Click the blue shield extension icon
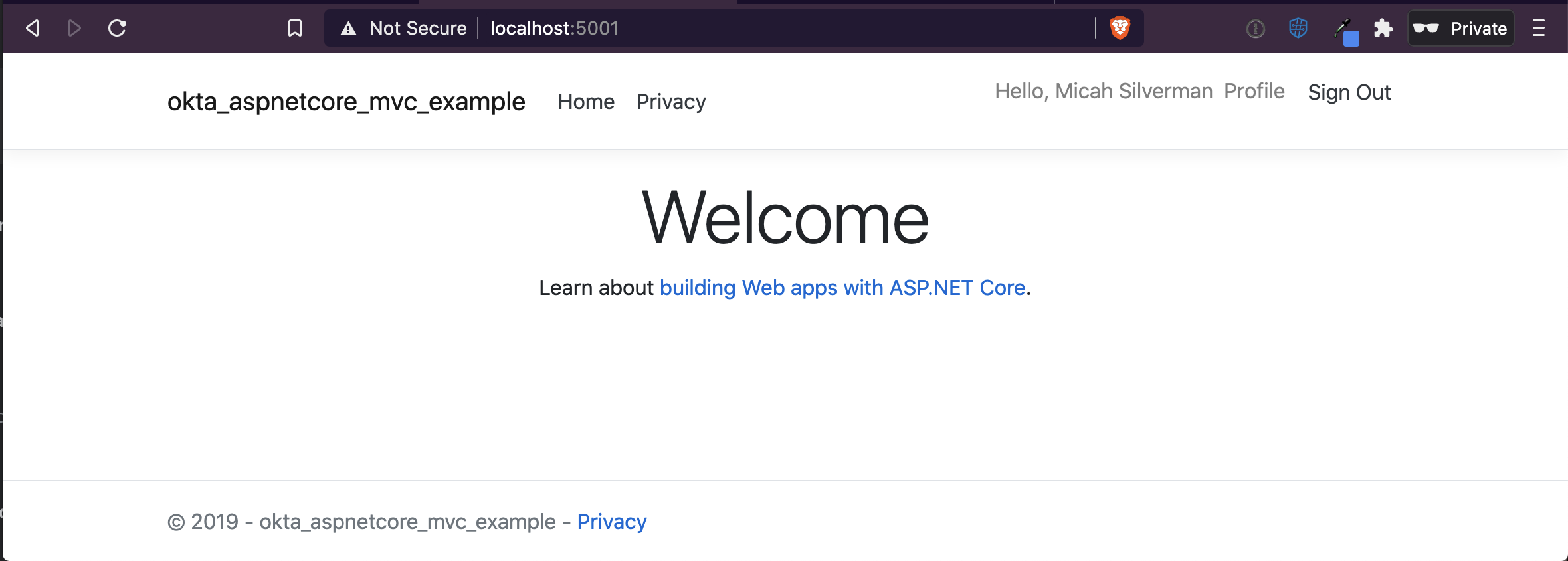 [1298, 28]
